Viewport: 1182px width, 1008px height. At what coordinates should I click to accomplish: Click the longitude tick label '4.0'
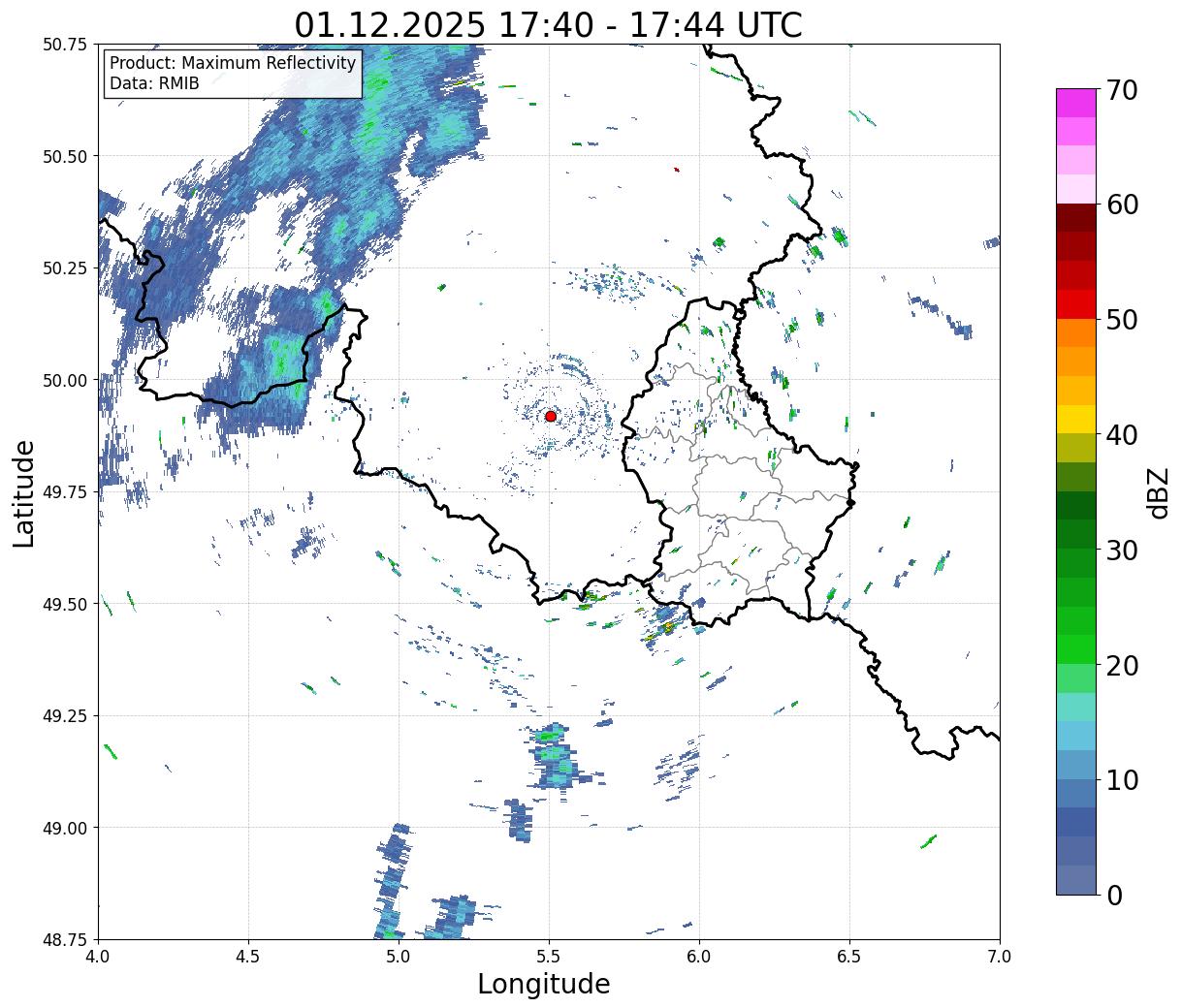[98, 957]
